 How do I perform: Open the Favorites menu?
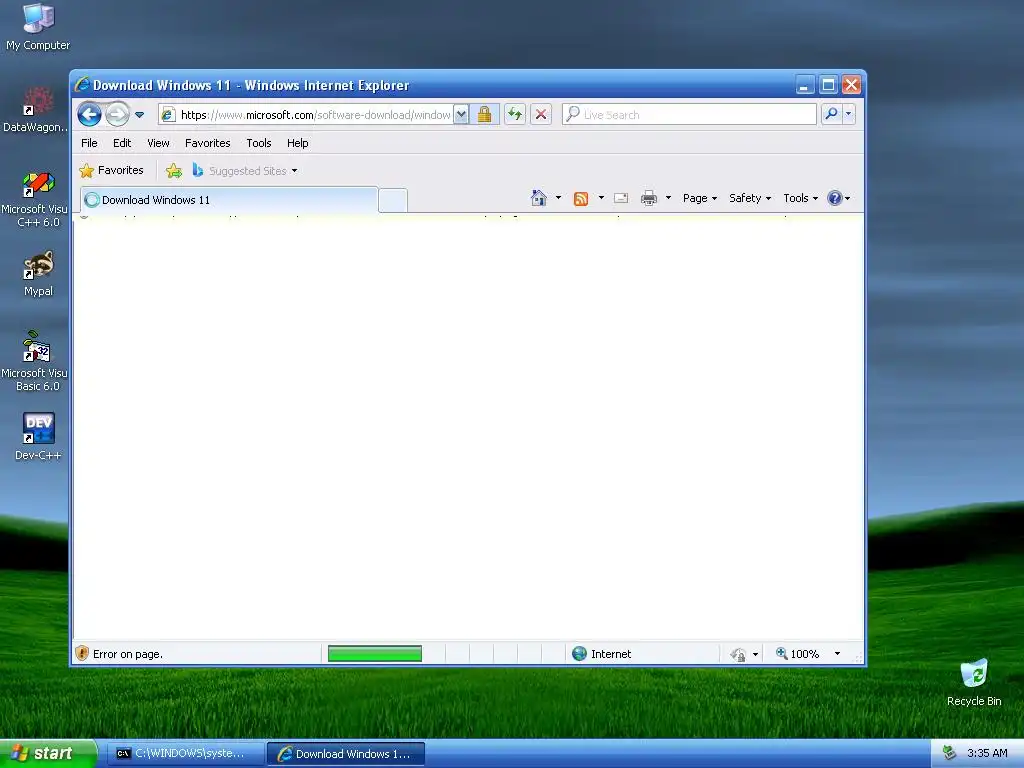(208, 143)
